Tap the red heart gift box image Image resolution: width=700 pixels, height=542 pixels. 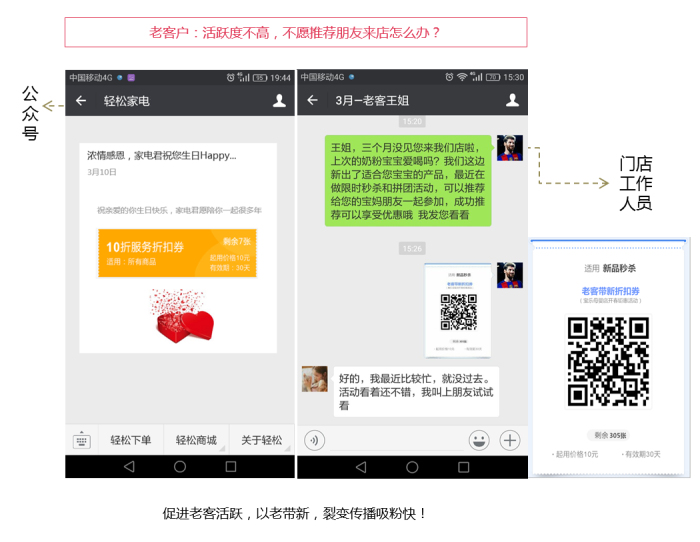coord(183,315)
